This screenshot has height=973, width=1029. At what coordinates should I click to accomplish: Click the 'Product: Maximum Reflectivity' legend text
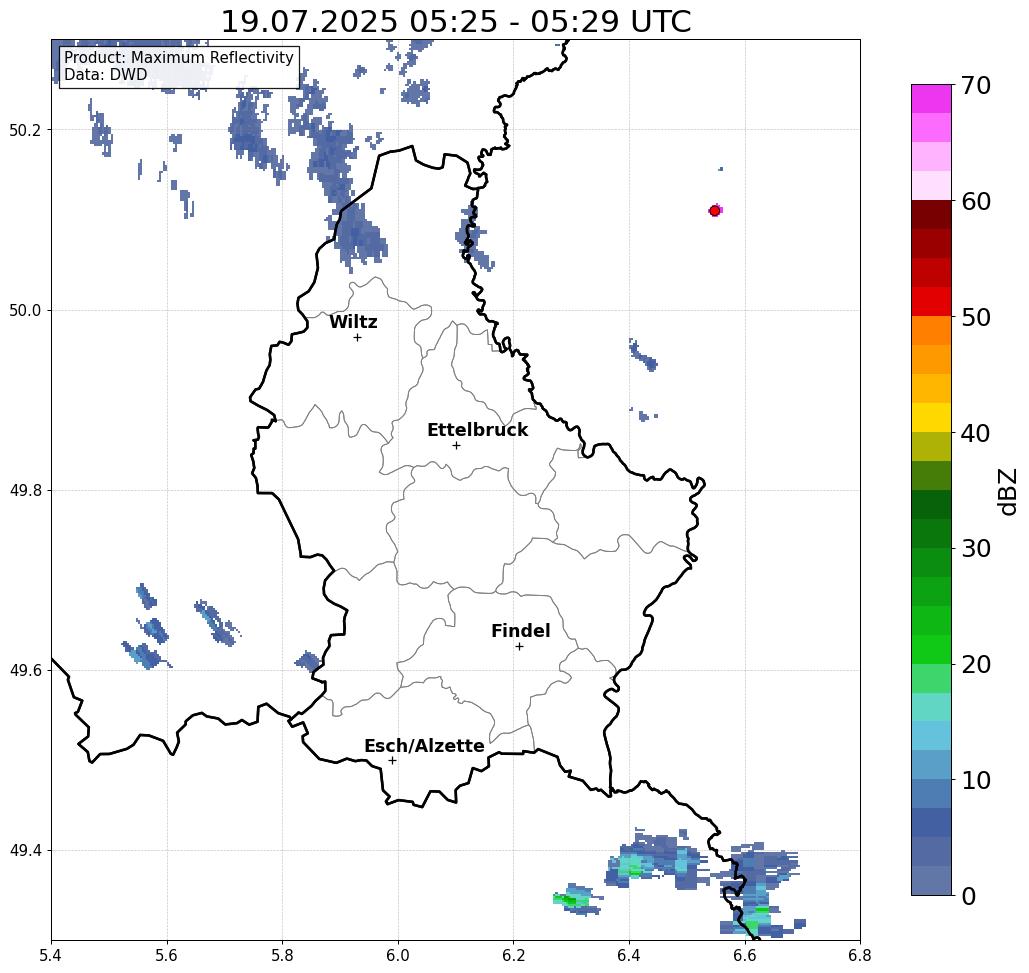tap(178, 58)
